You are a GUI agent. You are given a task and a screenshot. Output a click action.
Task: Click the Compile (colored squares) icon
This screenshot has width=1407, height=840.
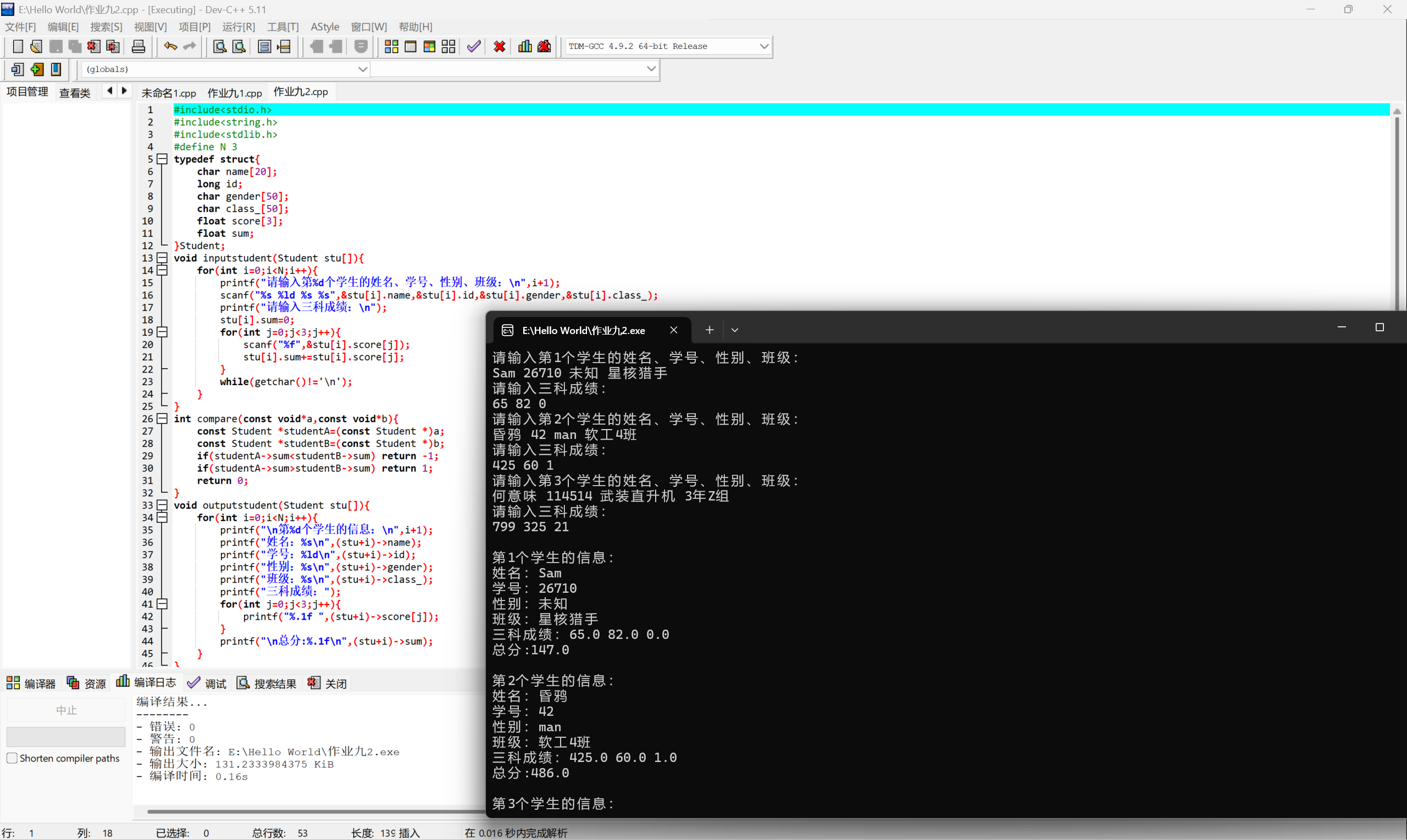[x=391, y=46]
